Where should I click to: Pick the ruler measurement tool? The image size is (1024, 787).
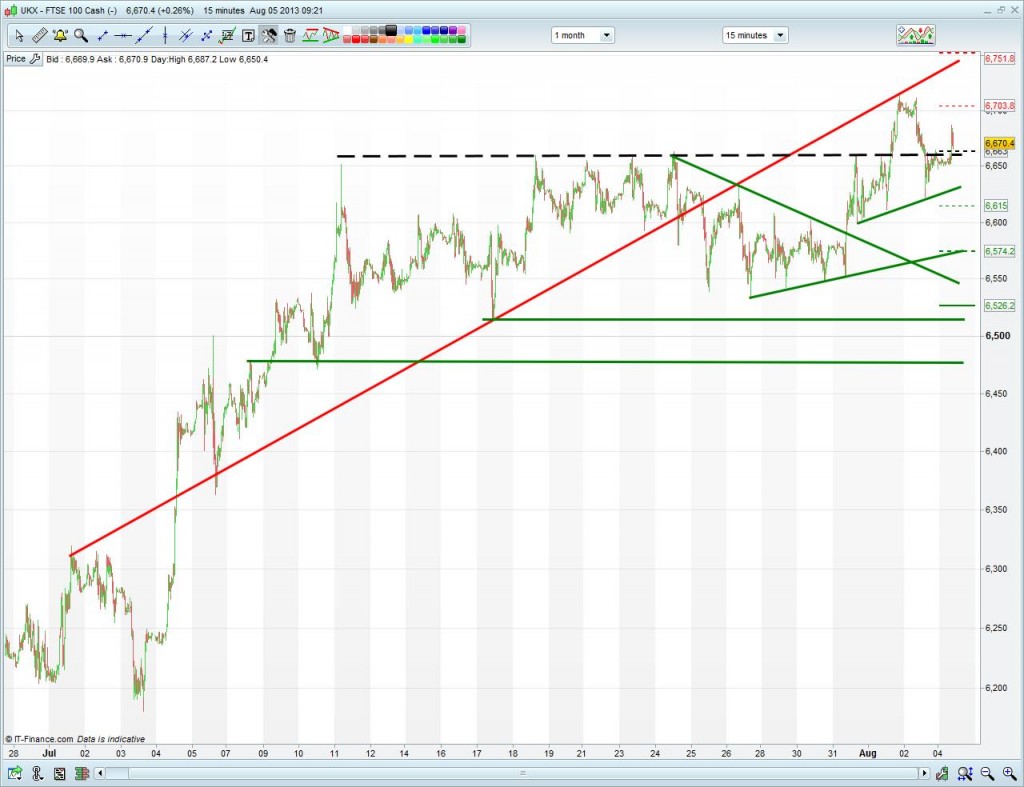(40, 35)
